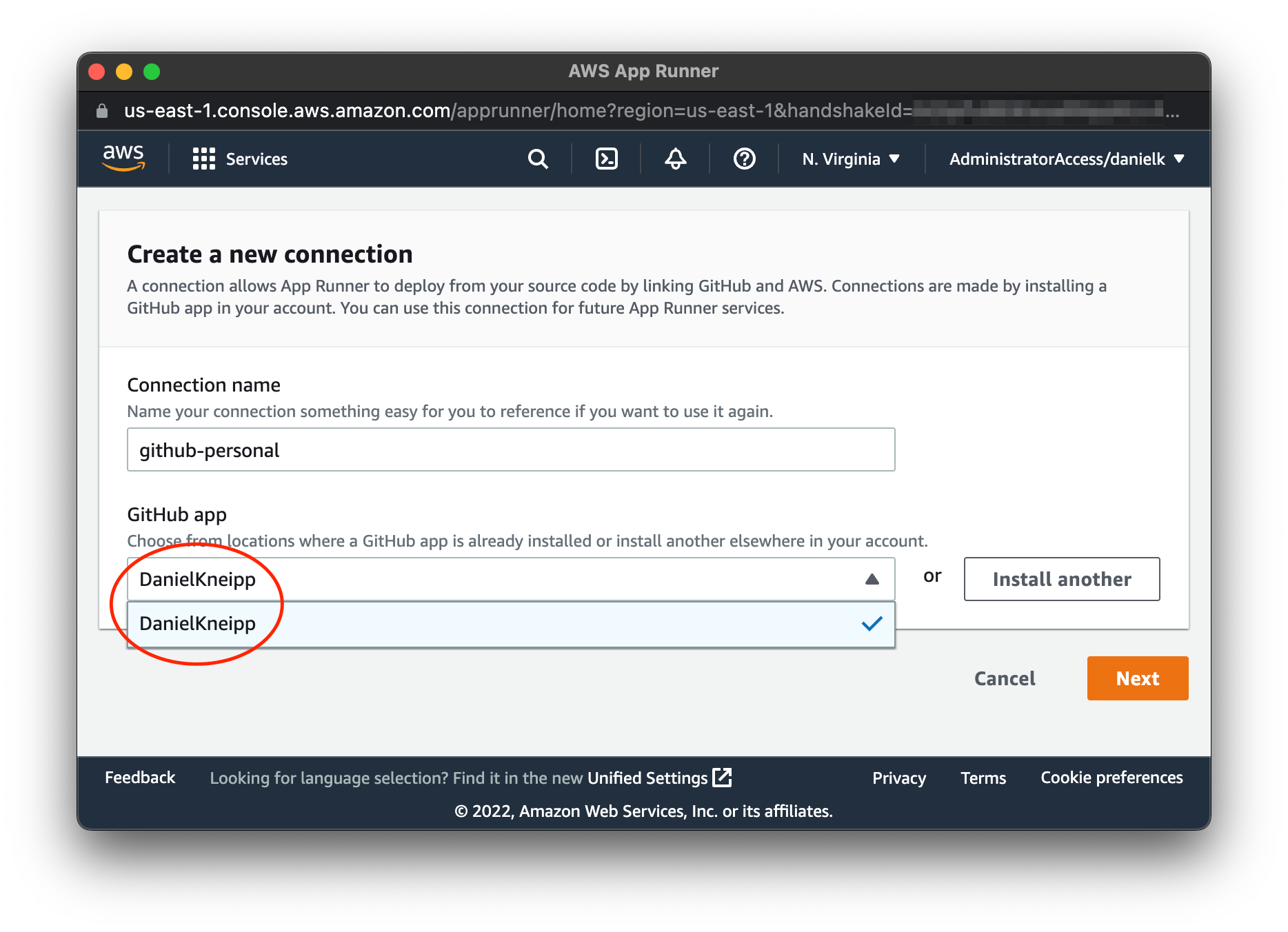Click the Install another button
Image resolution: width=1288 pixels, height=932 pixels.
click(x=1062, y=579)
